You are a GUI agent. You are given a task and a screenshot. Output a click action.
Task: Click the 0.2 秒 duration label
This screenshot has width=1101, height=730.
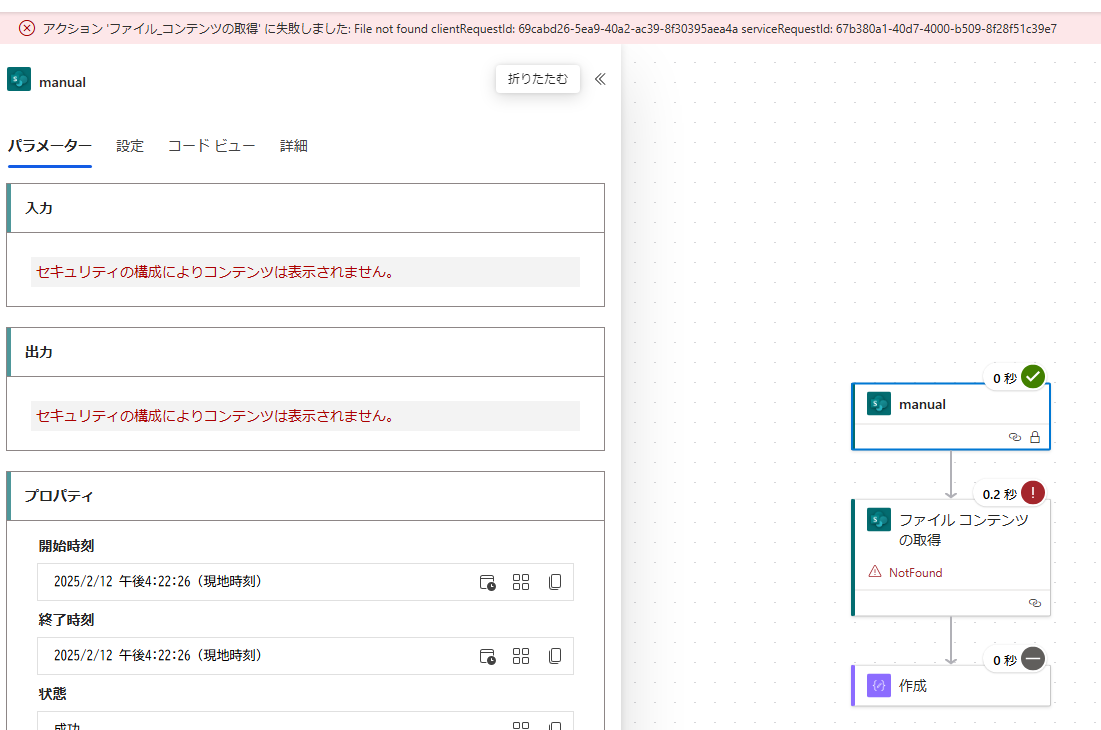[x=1000, y=494]
